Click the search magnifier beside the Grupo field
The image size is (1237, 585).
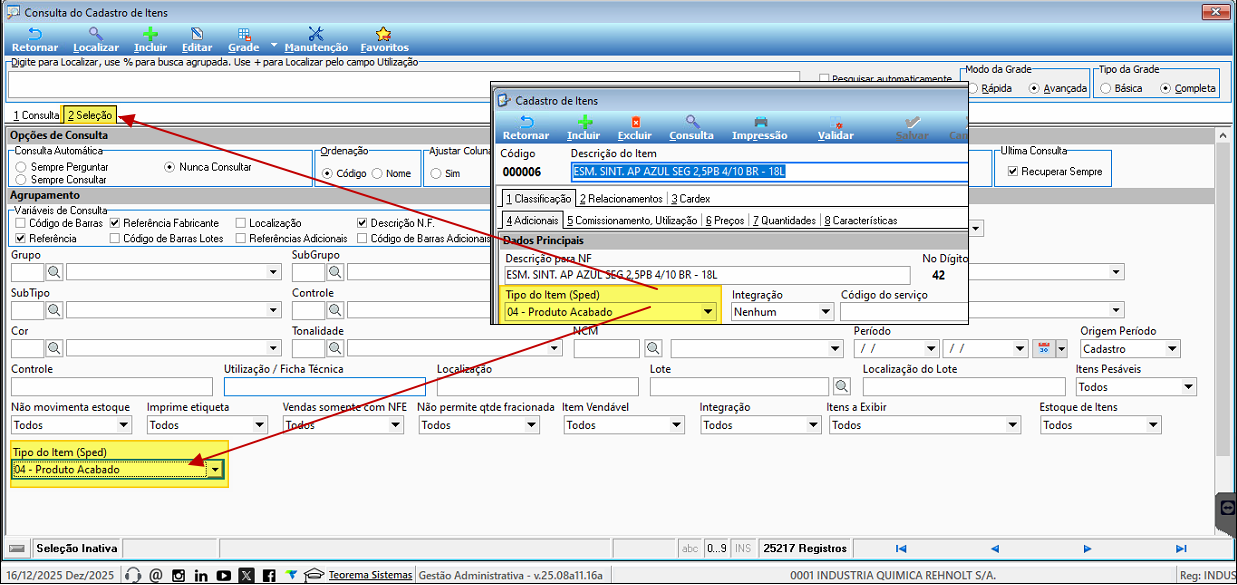point(54,272)
